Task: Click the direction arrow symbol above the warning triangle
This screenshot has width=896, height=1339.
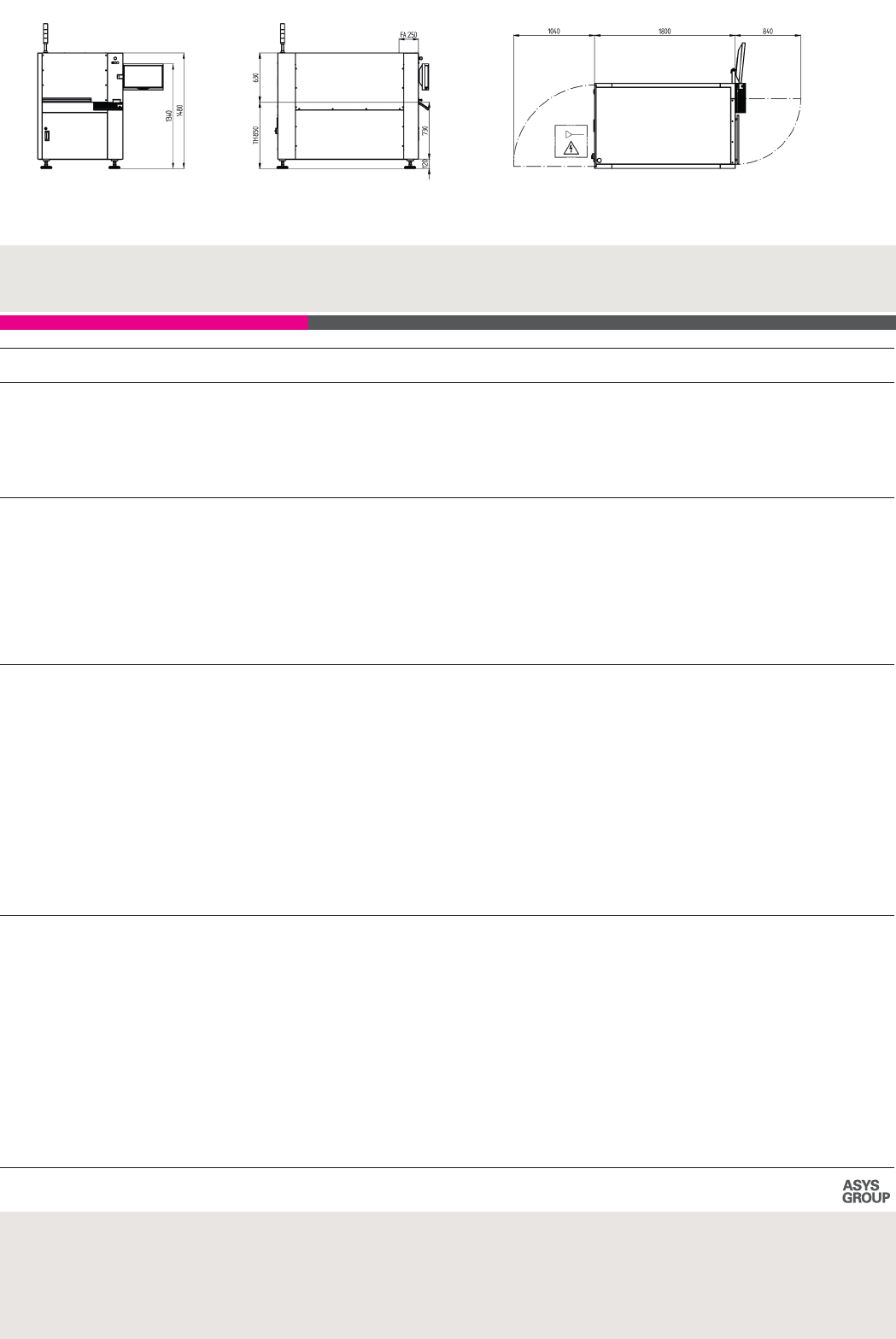Action: tap(572, 133)
